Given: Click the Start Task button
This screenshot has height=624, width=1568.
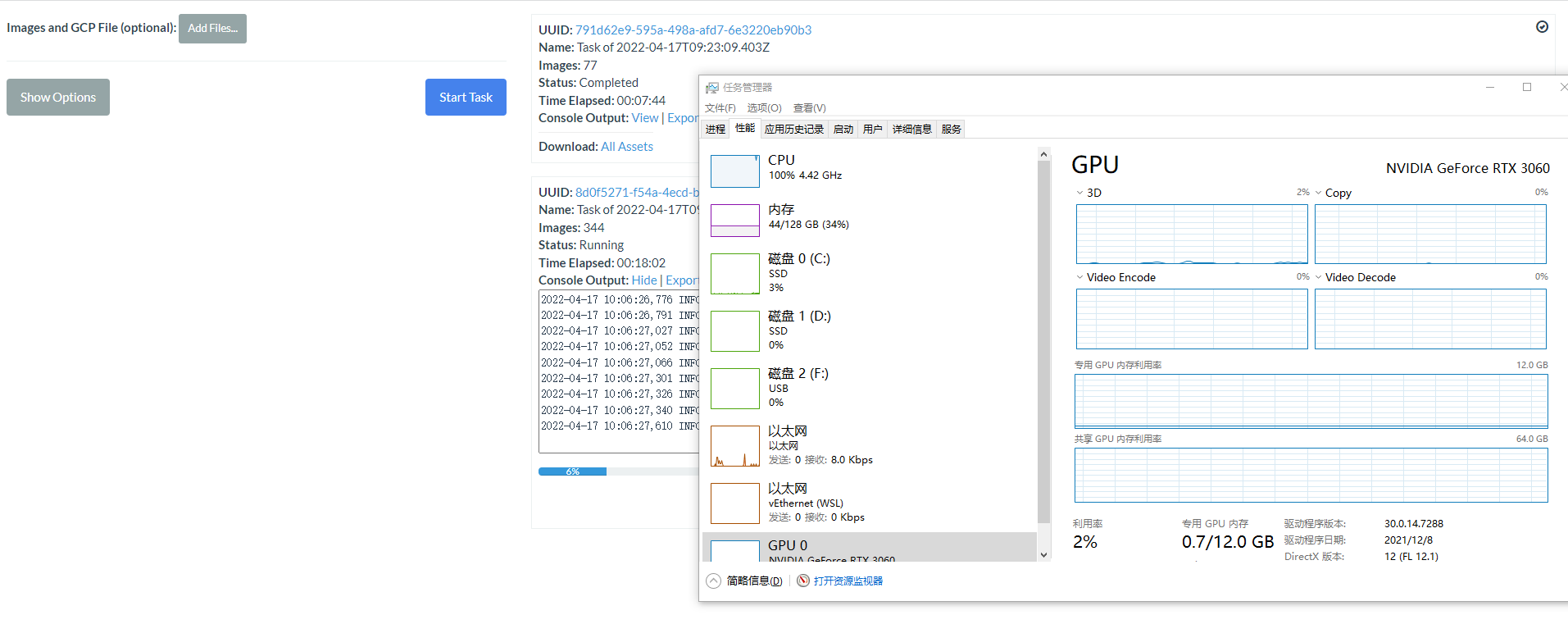Looking at the screenshot, I should pyautogui.click(x=466, y=97).
